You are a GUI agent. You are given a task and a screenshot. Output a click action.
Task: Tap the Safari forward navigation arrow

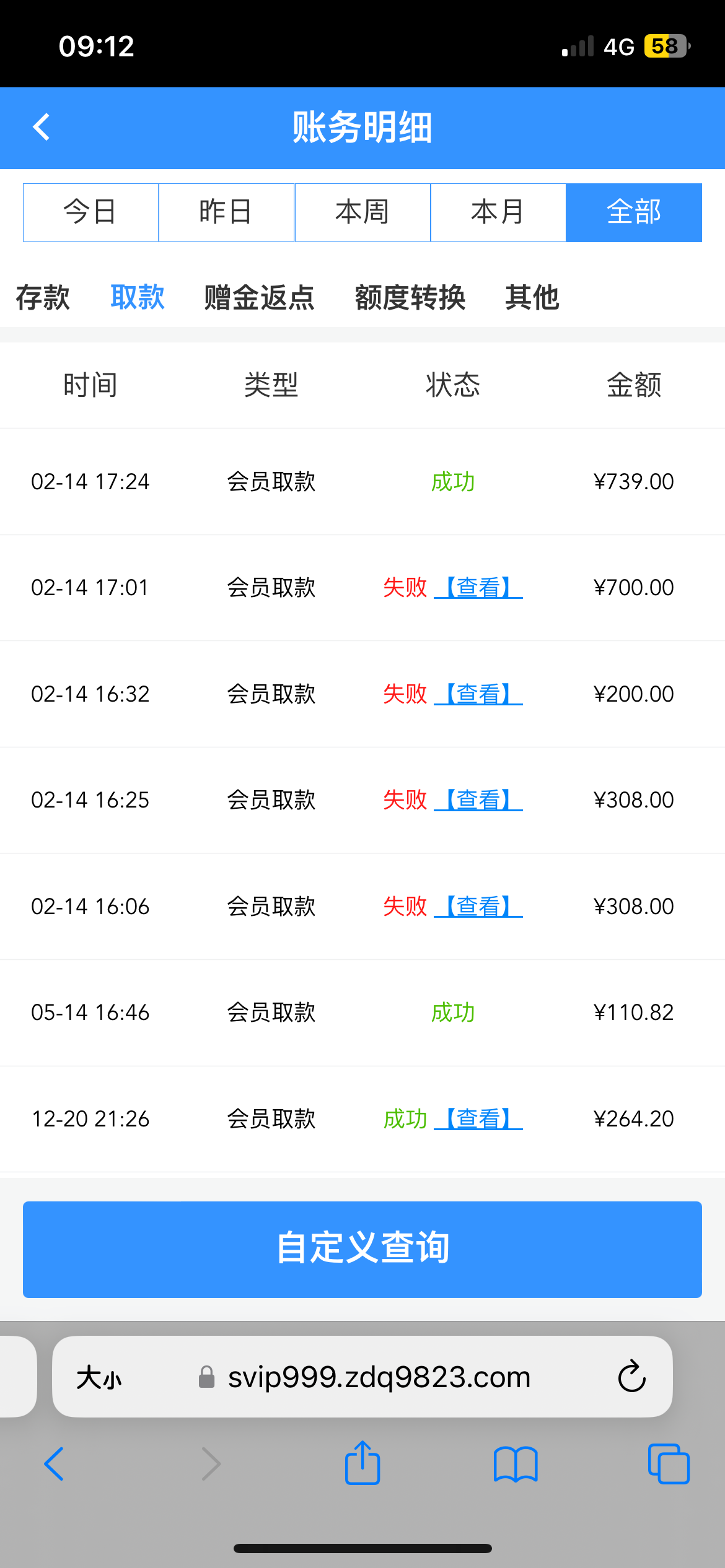click(x=211, y=1464)
